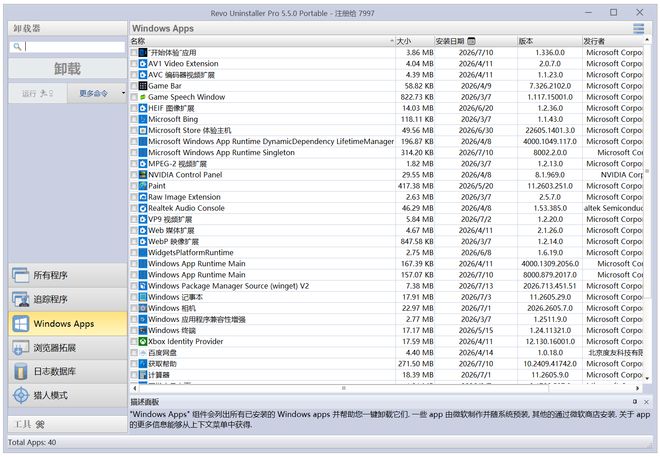Click the Xbox Identity Provider icon
The image size is (660, 457).
(143, 341)
